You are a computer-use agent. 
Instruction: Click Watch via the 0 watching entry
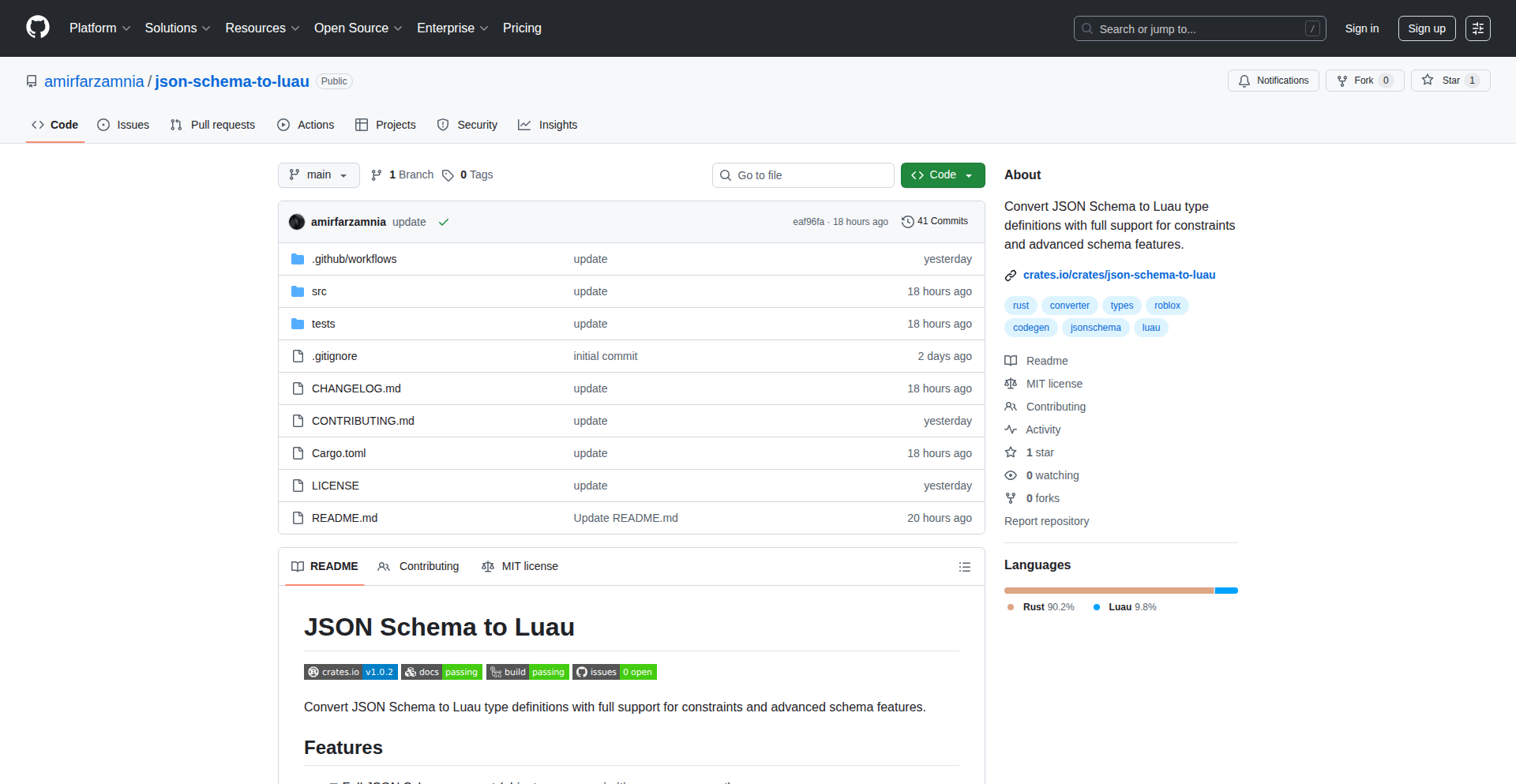click(x=1052, y=475)
